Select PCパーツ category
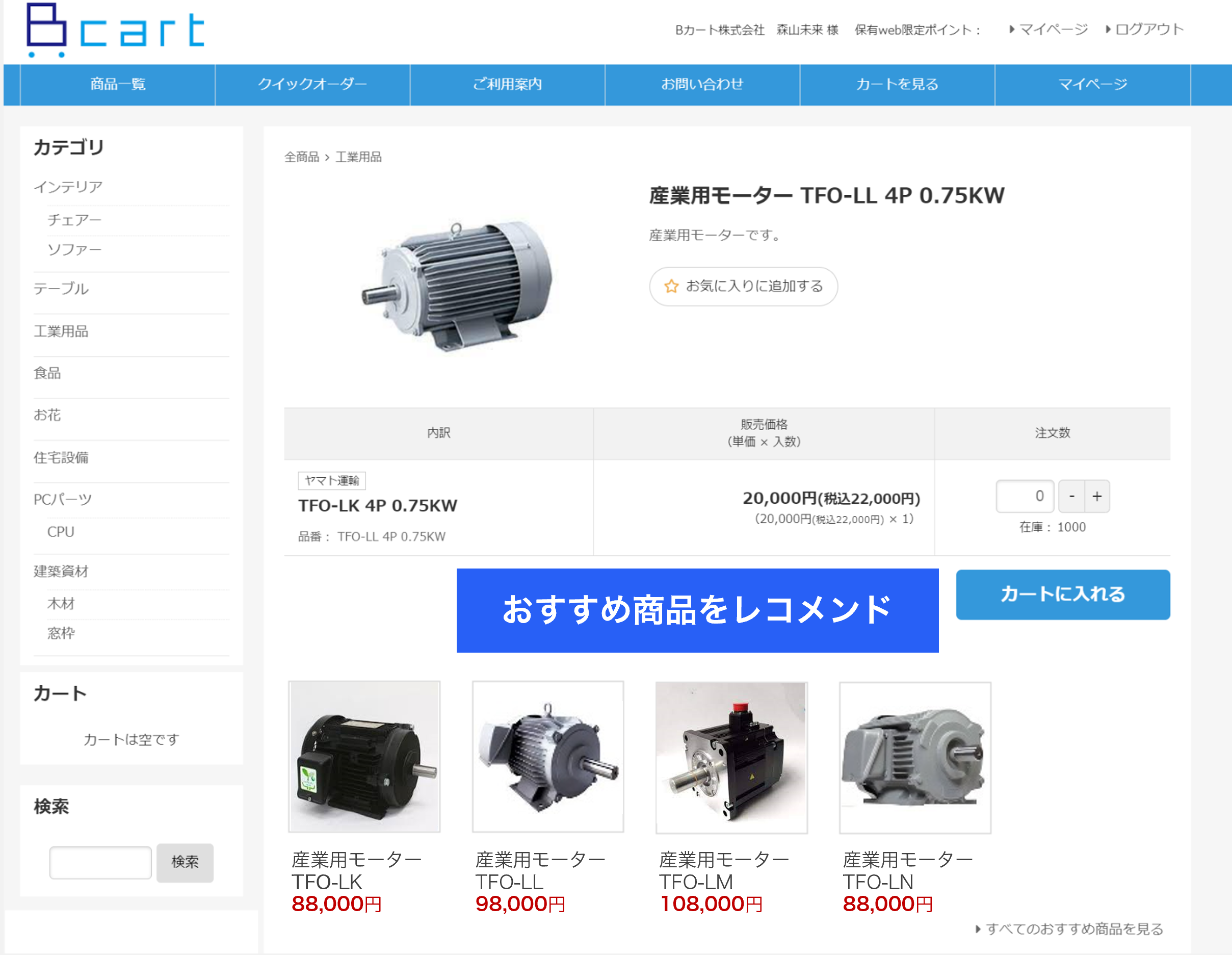 [63, 500]
